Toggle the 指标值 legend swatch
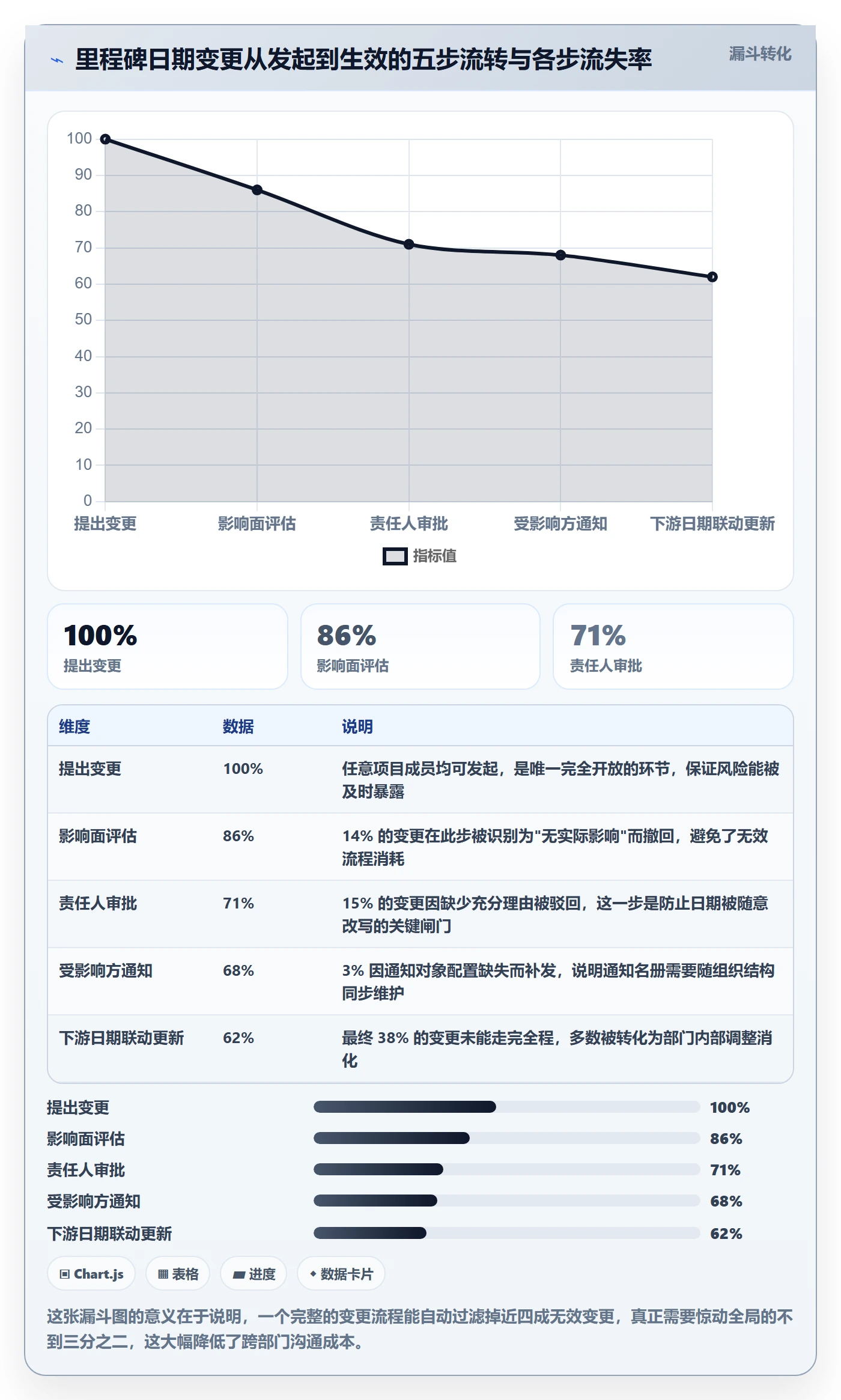This screenshot has height=1400, width=841. (x=395, y=556)
